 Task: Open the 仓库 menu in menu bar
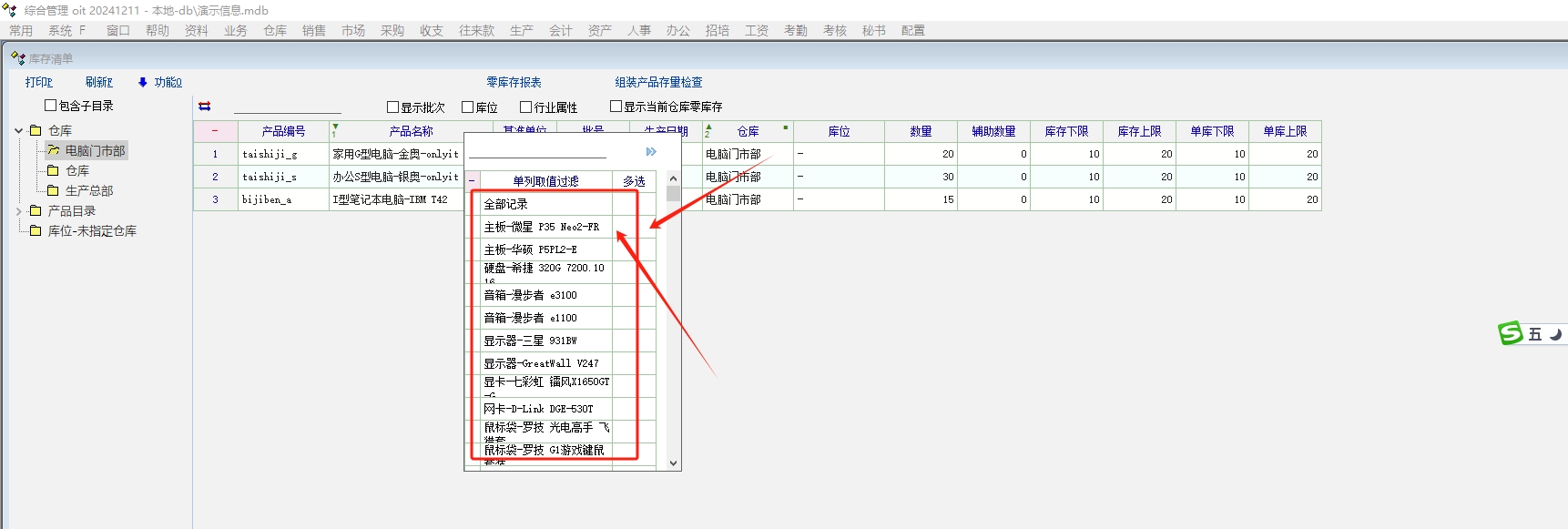click(275, 31)
